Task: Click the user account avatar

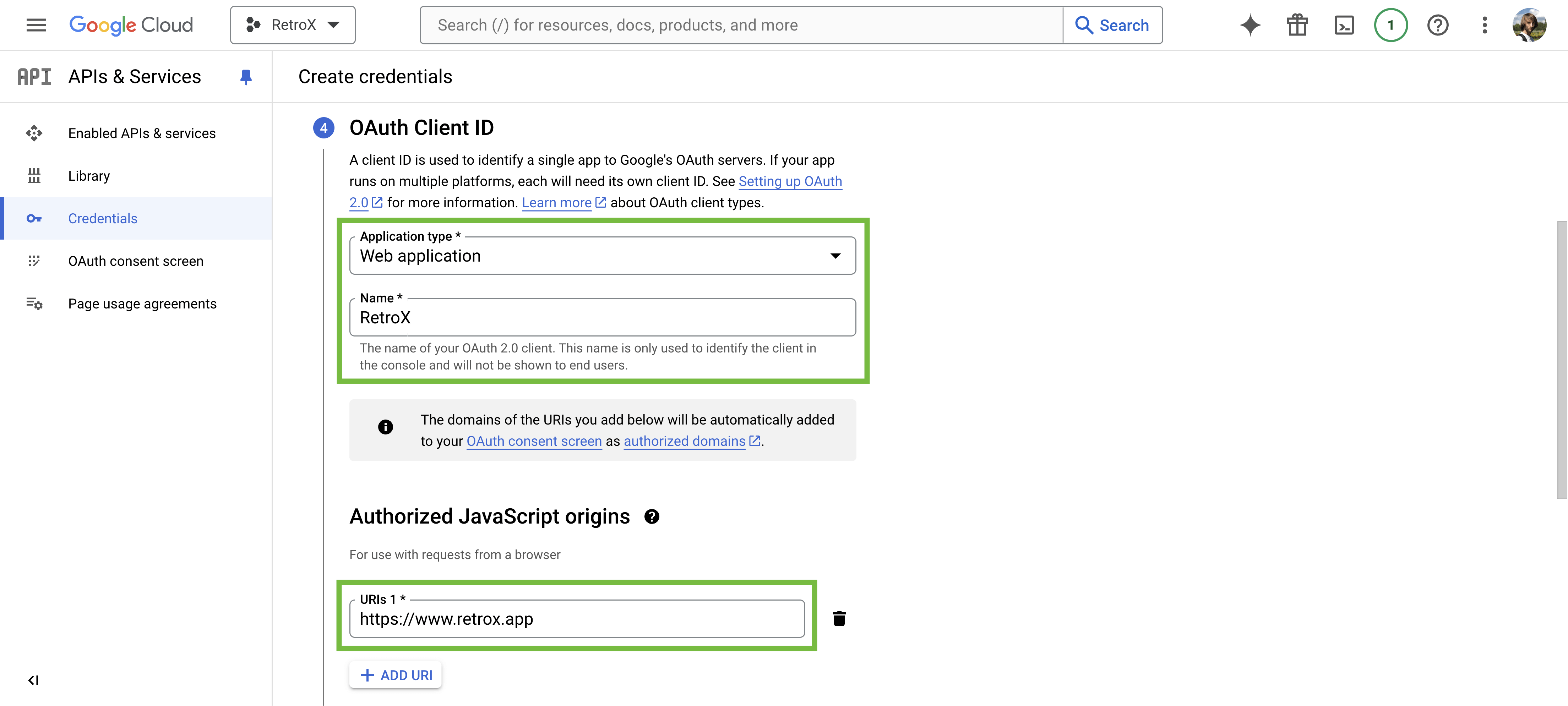Action: 1529,25
